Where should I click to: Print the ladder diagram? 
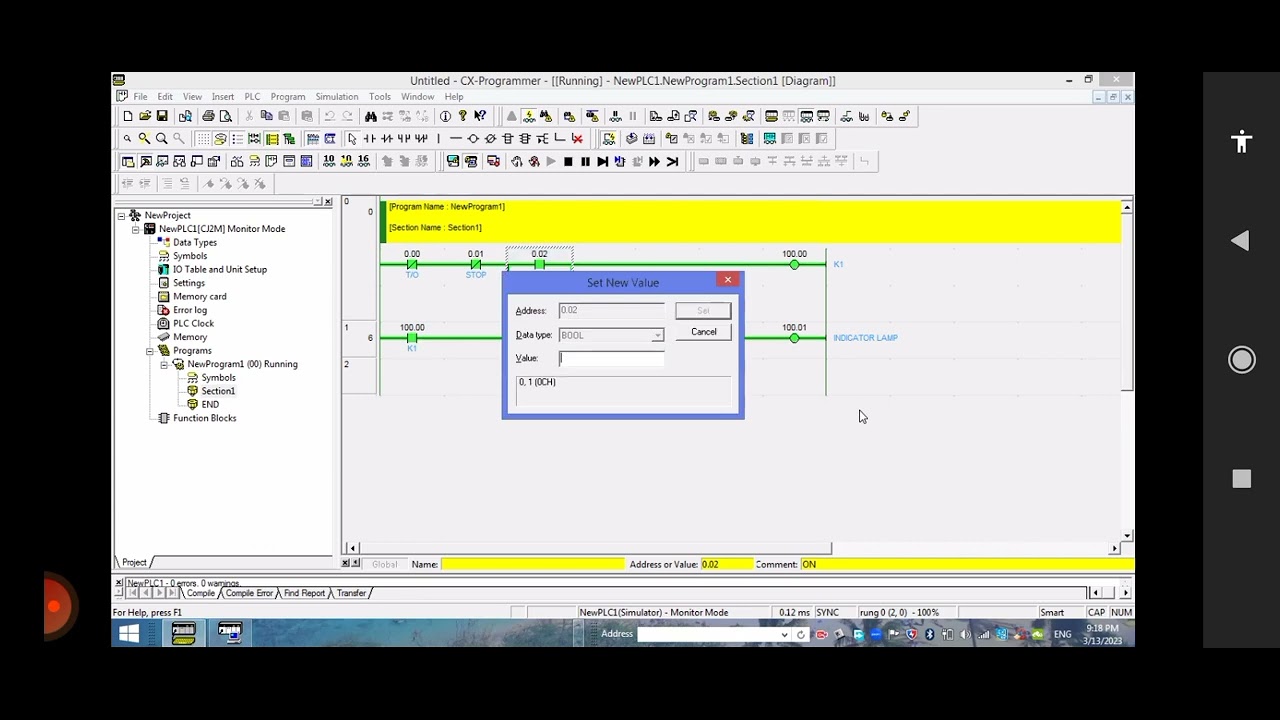pyautogui.click(x=208, y=116)
